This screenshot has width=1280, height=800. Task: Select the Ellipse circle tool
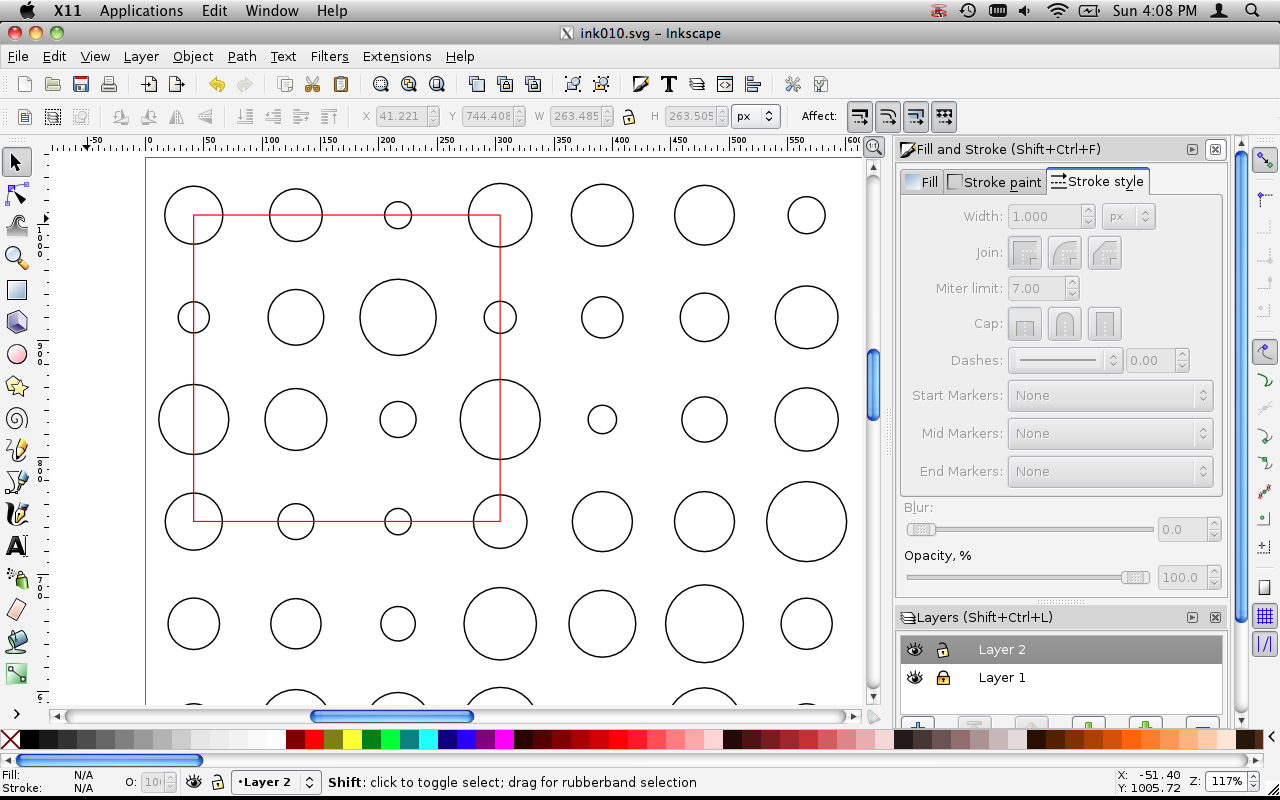point(16,354)
